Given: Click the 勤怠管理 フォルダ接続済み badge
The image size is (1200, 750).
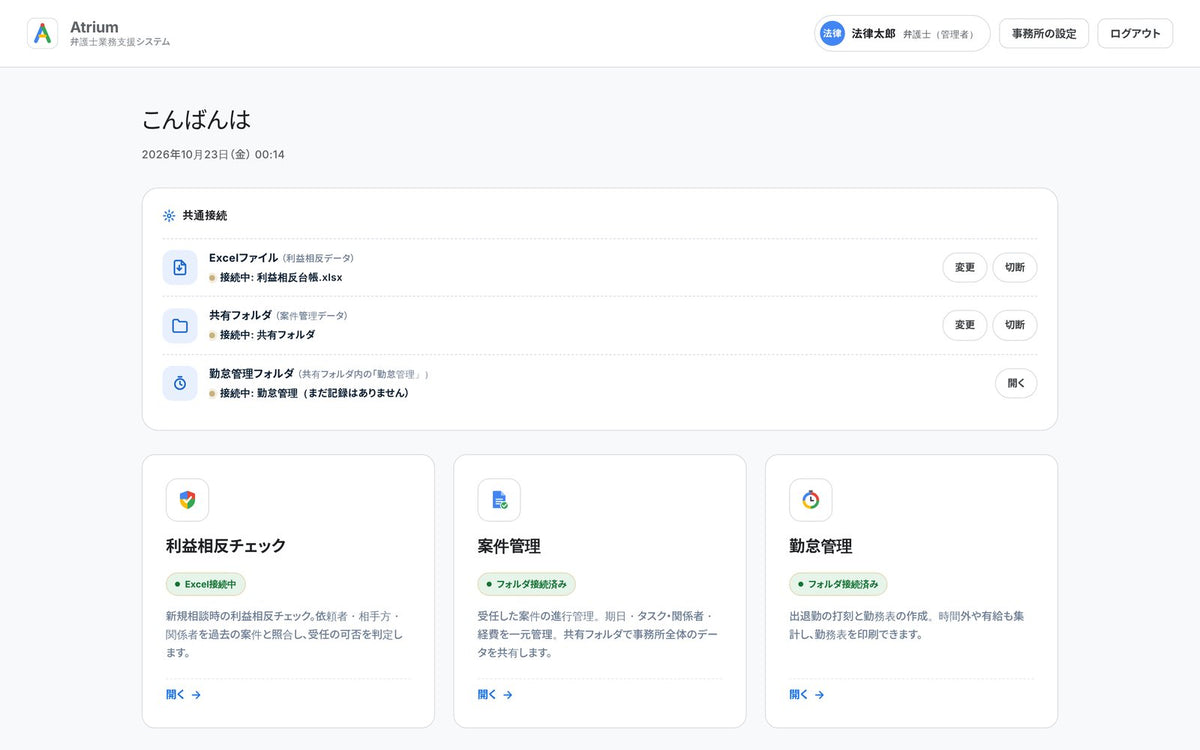Looking at the screenshot, I should pos(839,584).
